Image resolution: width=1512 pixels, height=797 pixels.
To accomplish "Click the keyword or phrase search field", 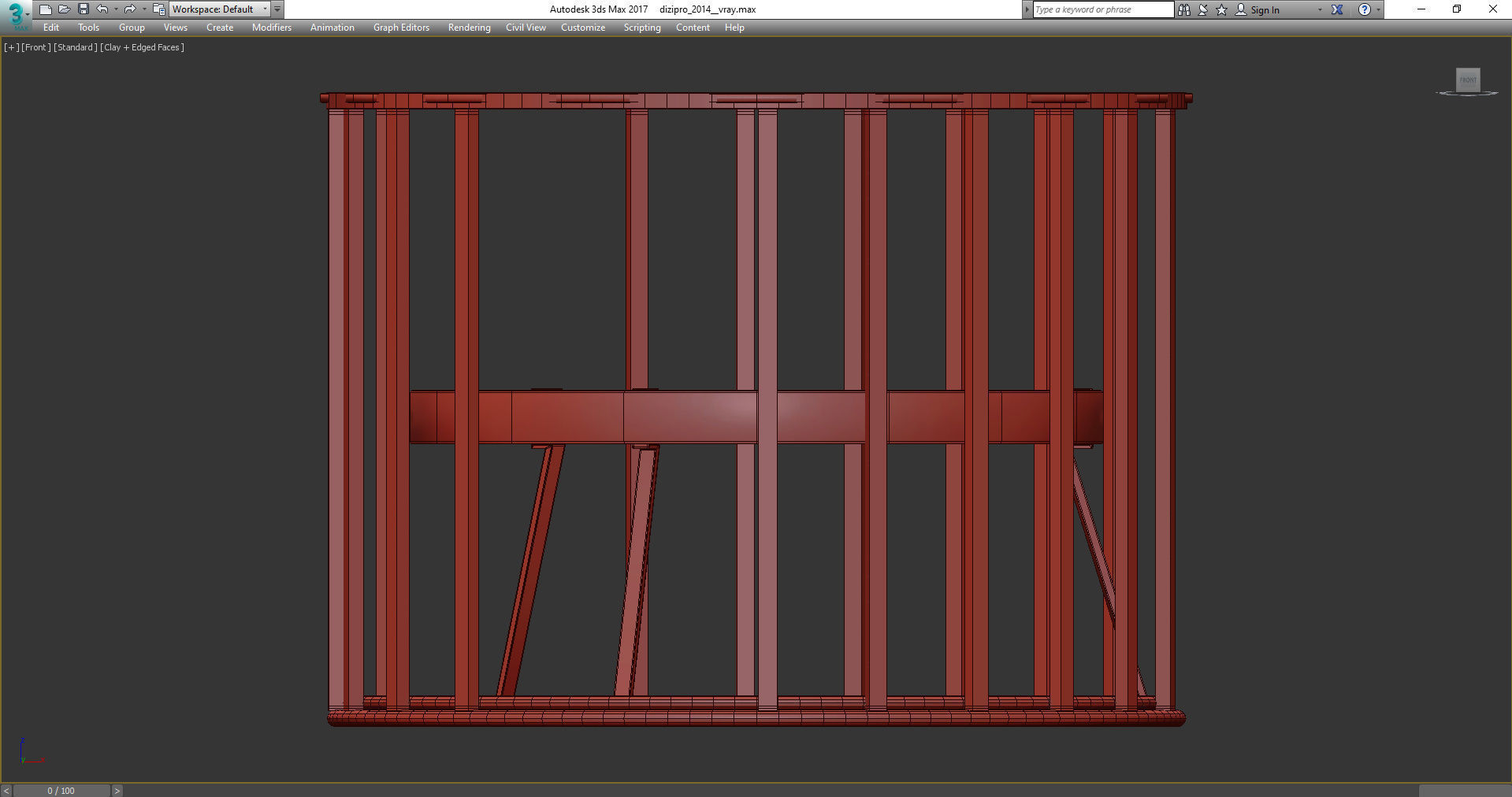I will point(1103,9).
